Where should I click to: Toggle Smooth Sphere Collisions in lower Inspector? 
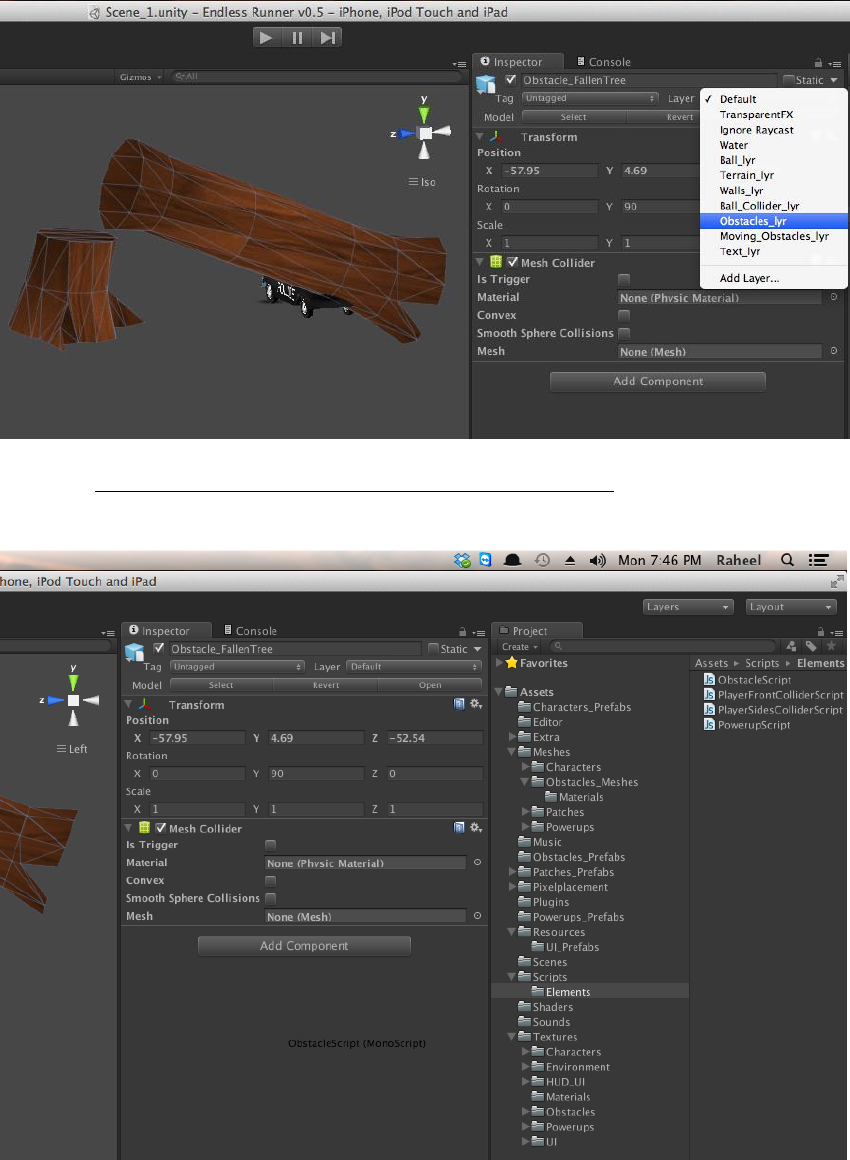pyautogui.click(x=270, y=899)
